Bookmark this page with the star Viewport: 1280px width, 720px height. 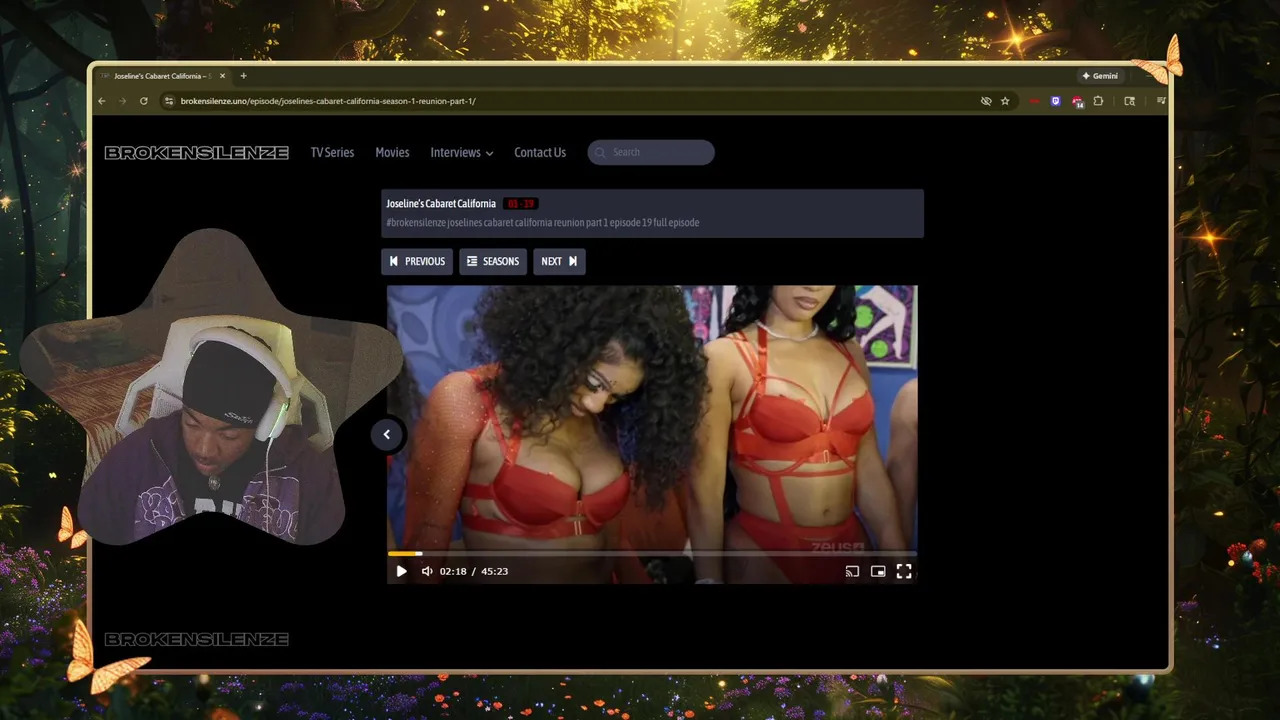(x=1005, y=101)
